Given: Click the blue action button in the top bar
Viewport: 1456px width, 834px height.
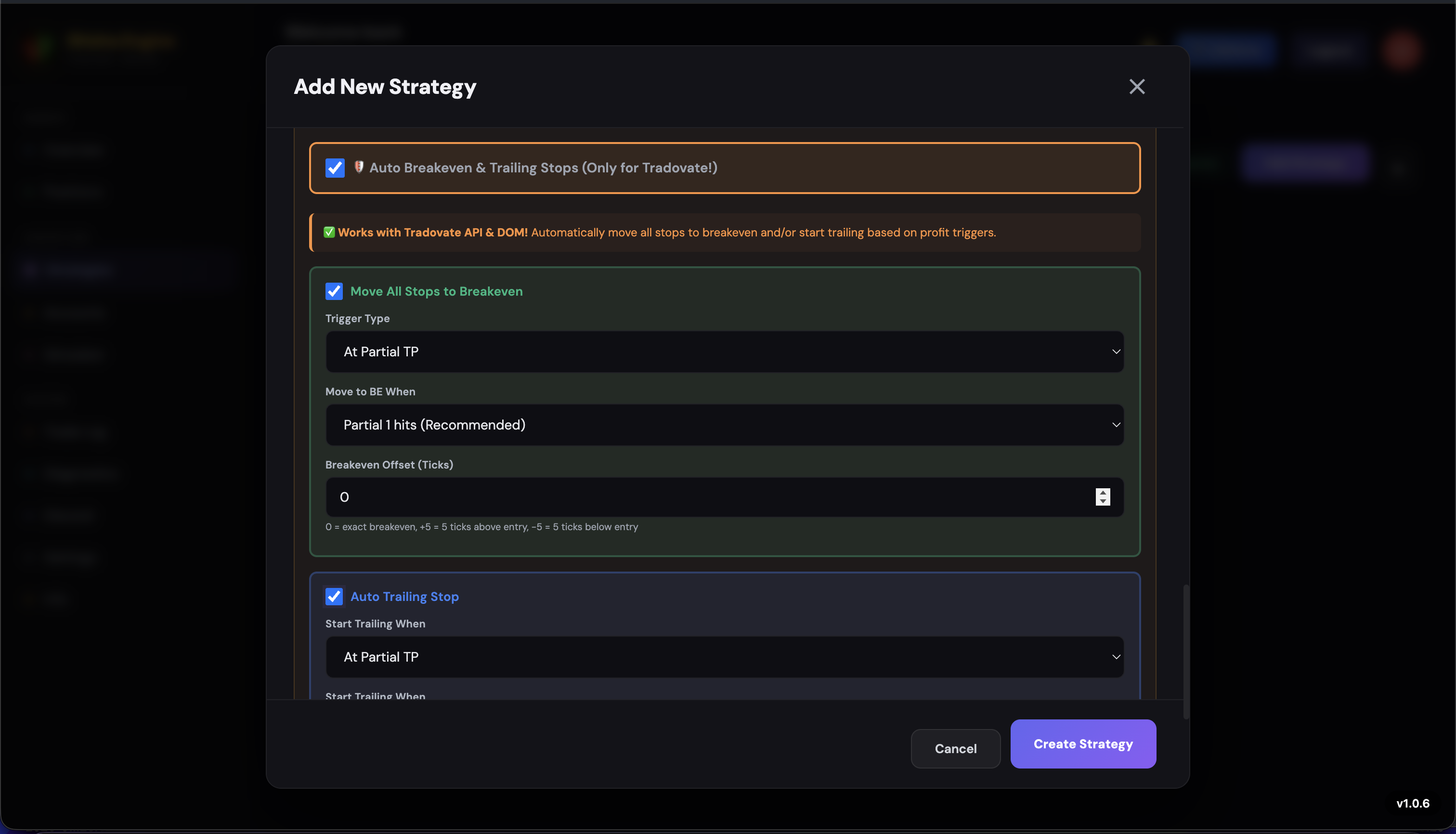Looking at the screenshot, I should tap(1229, 51).
